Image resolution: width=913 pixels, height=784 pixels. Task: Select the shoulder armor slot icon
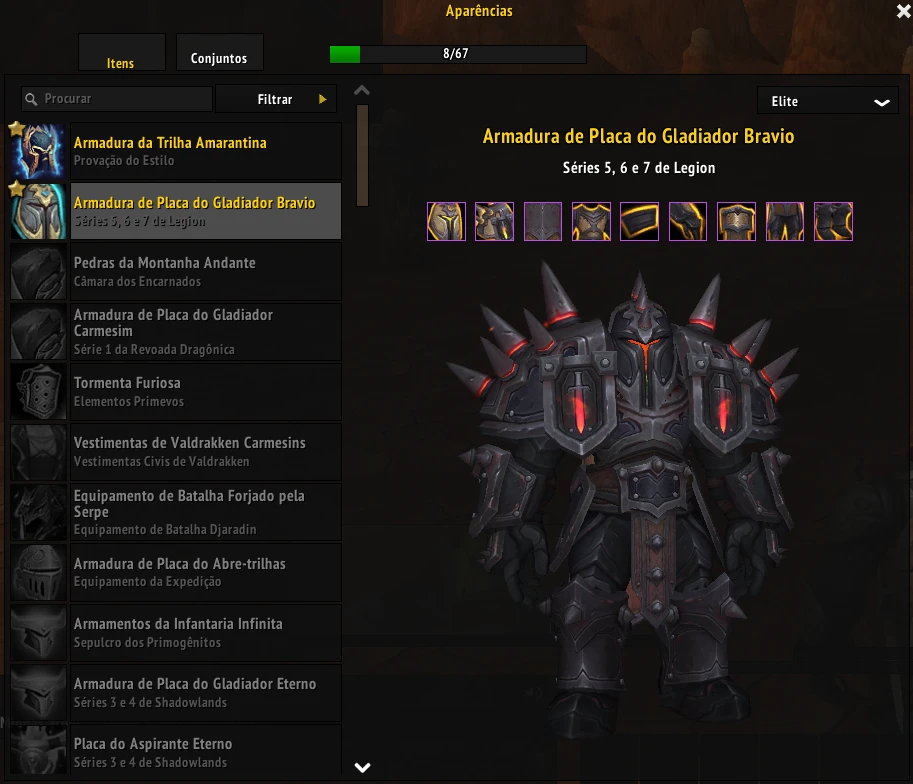click(494, 221)
